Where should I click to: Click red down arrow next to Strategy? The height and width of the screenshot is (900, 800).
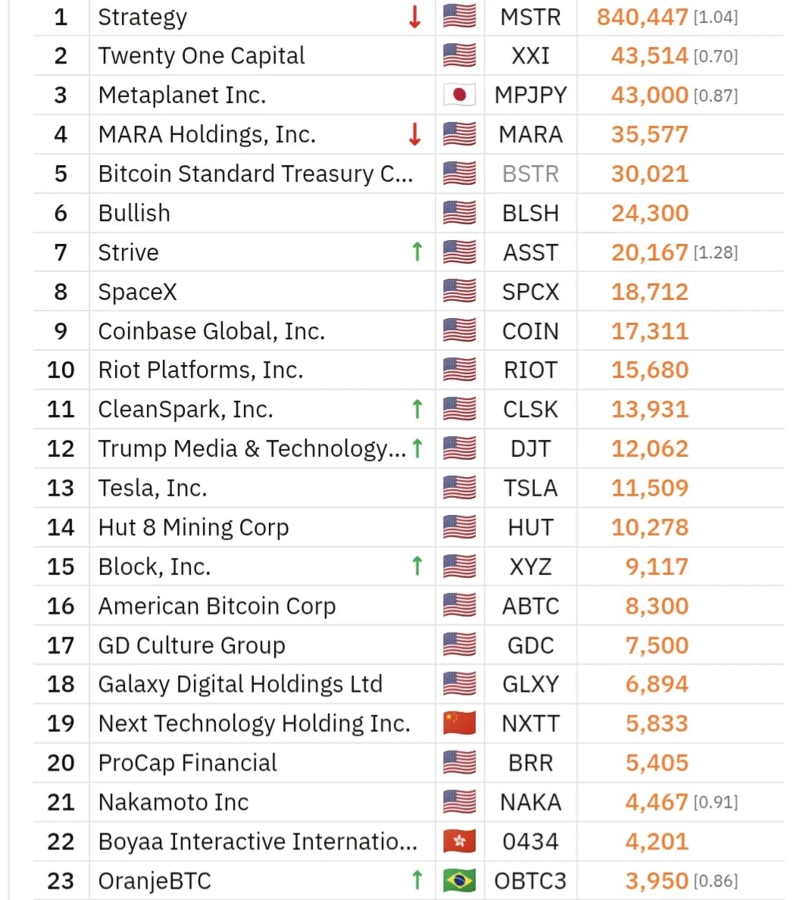point(415,17)
